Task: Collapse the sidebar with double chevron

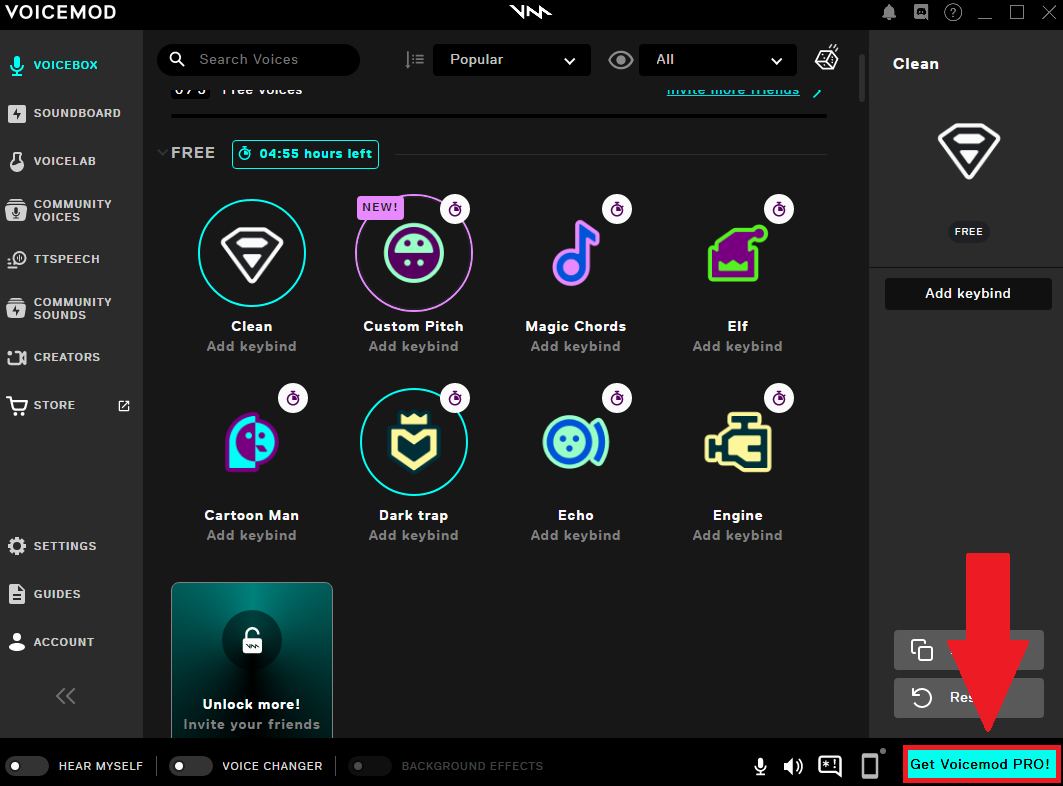Action: 66,696
